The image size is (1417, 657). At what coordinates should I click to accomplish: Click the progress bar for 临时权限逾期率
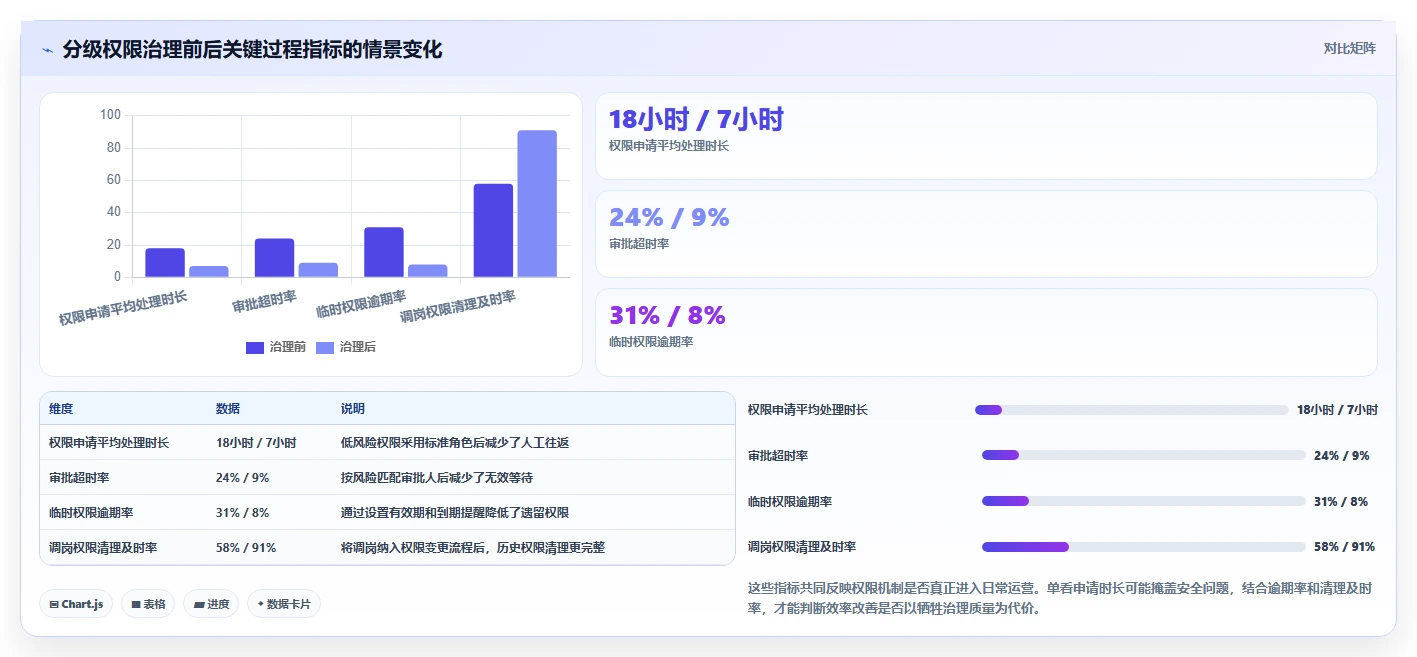[x=1144, y=501]
